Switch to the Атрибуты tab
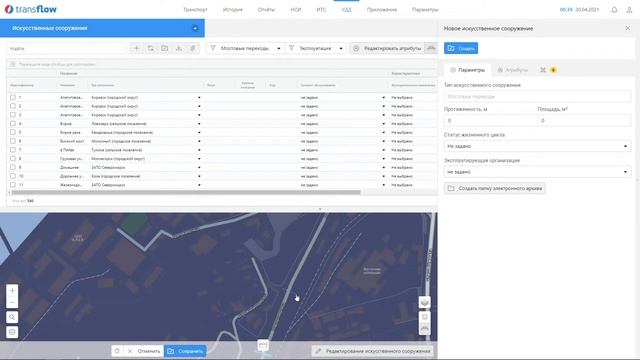This screenshot has height=360, width=640. [513, 70]
